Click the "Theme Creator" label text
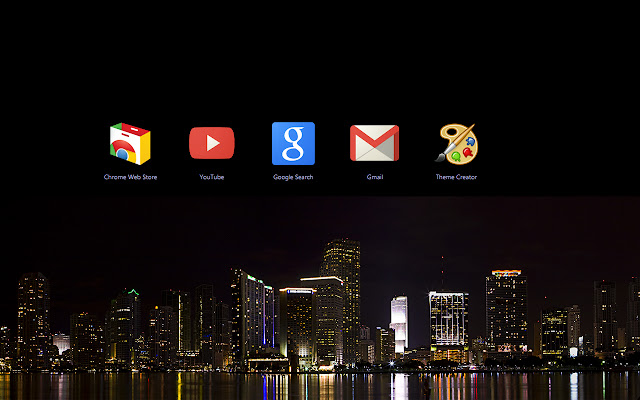This screenshot has width=640, height=400. 456,177
